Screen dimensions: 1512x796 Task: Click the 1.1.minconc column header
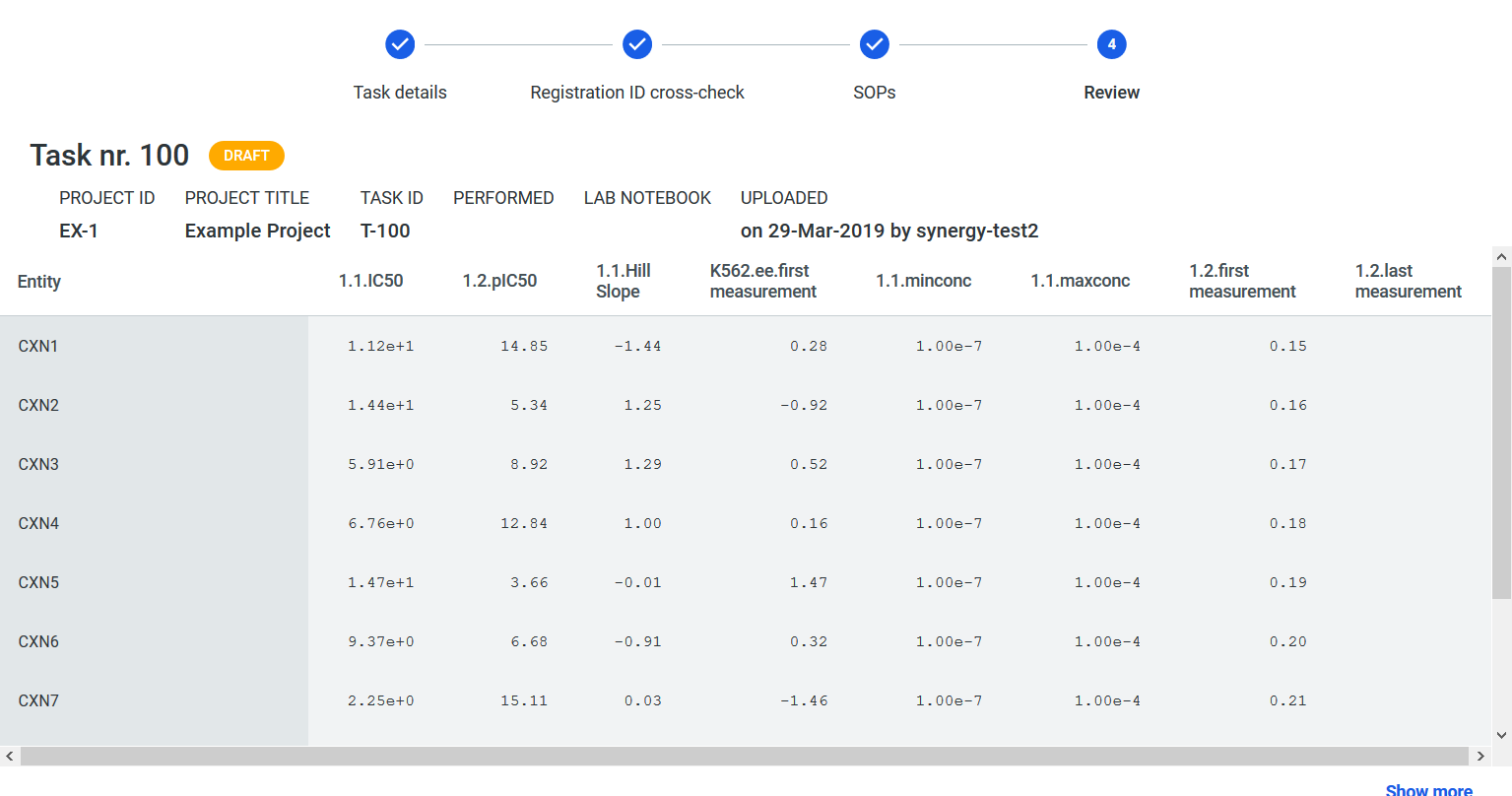tap(924, 281)
